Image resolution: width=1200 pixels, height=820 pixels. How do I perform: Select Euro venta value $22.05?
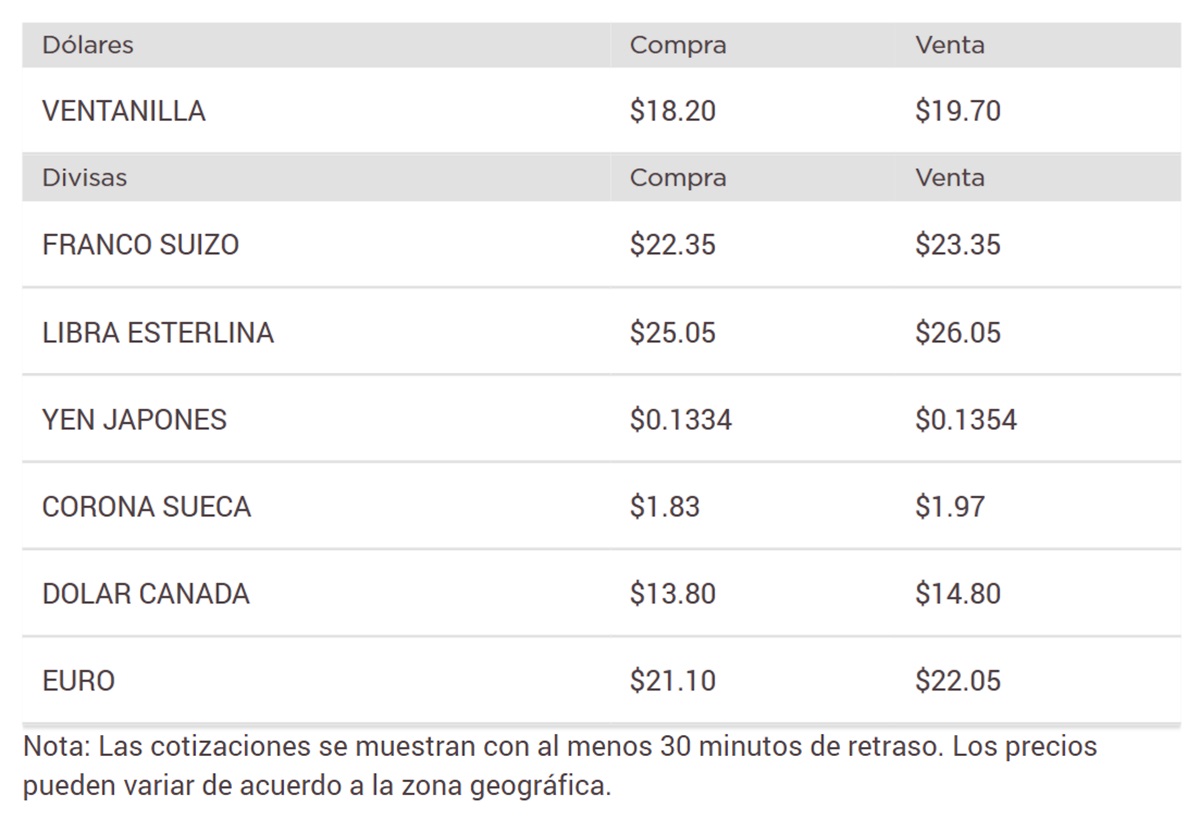958,682
